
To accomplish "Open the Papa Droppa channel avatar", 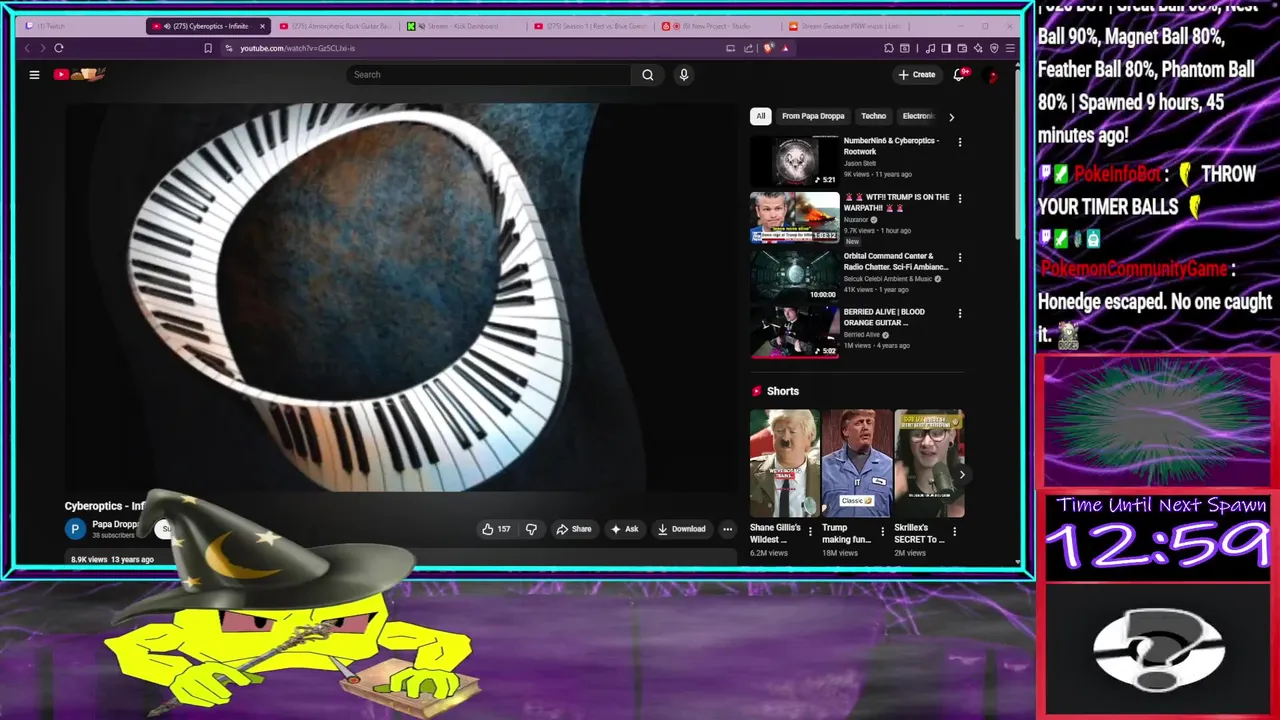I will coord(75,529).
